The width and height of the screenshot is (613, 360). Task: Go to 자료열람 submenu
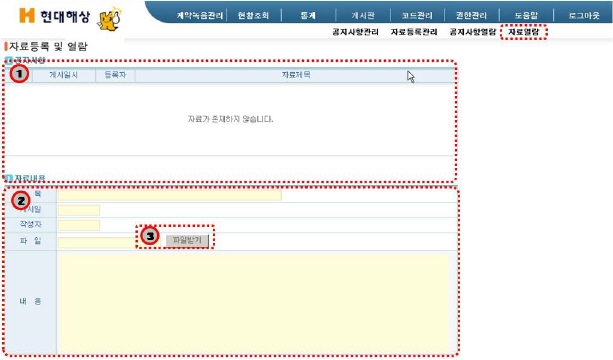pyautogui.click(x=523, y=32)
